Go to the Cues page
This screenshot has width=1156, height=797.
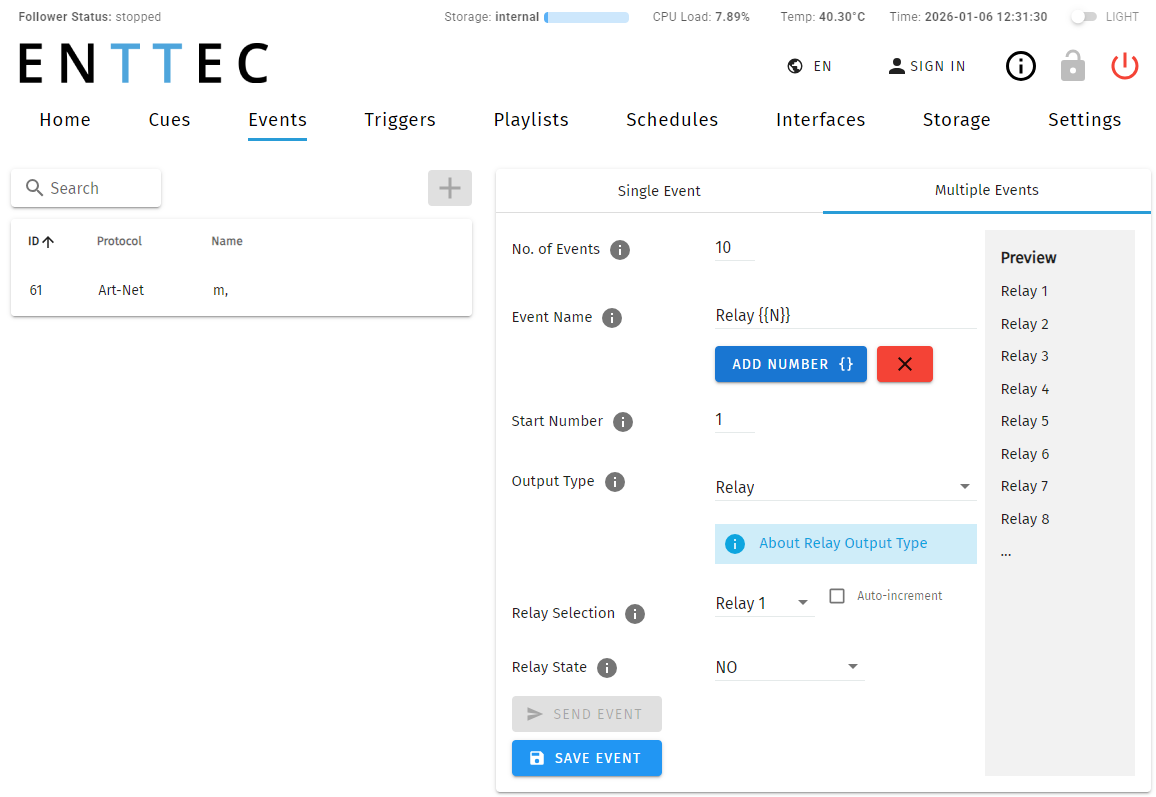pyautogui.click(x=170, y=119)
